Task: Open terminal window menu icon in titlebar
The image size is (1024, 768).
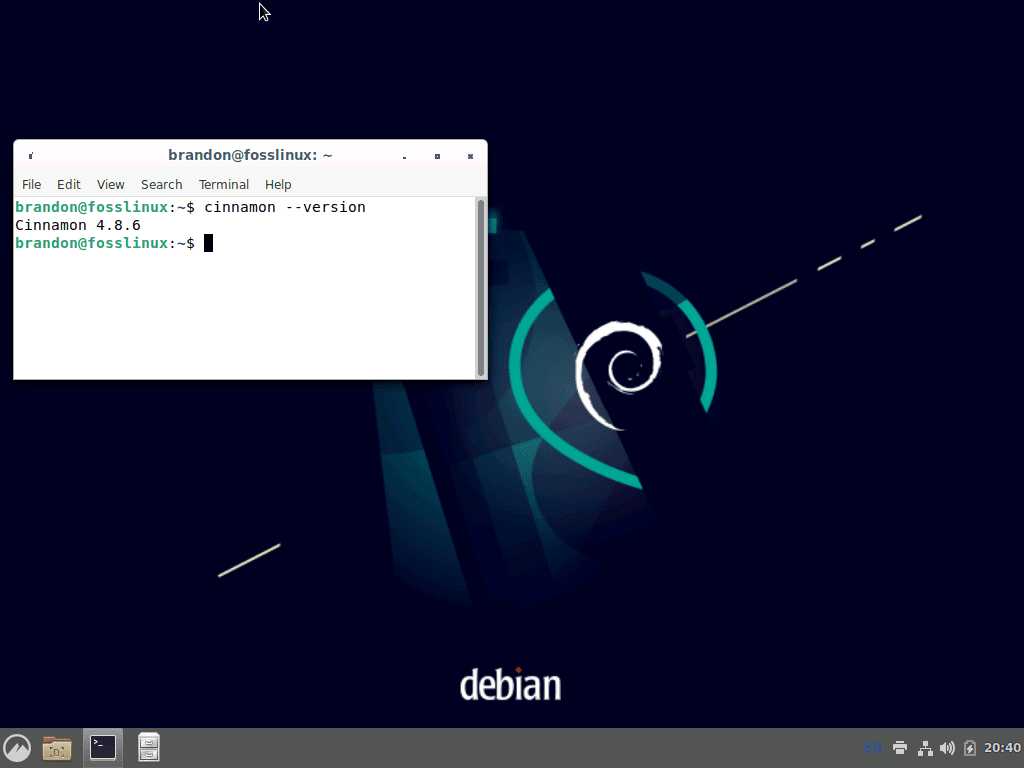Action: (x=31, y=155)
